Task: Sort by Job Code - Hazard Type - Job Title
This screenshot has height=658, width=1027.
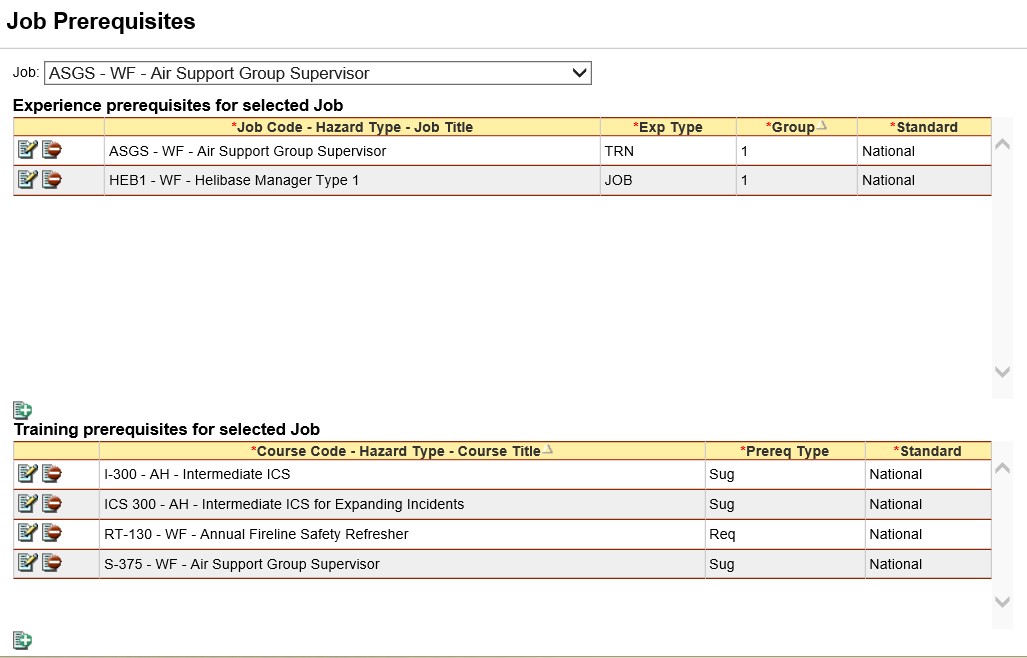Action: [352, 127]
